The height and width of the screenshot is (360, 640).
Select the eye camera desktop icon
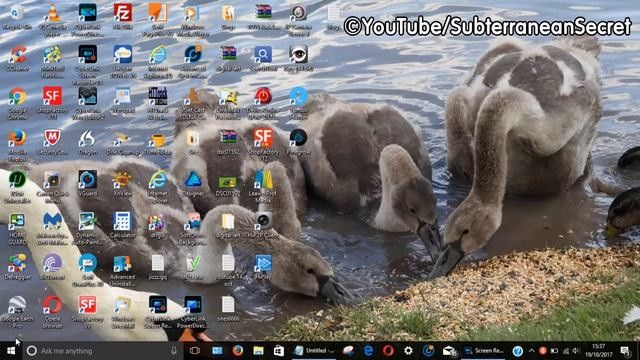[x=298, y=58]
